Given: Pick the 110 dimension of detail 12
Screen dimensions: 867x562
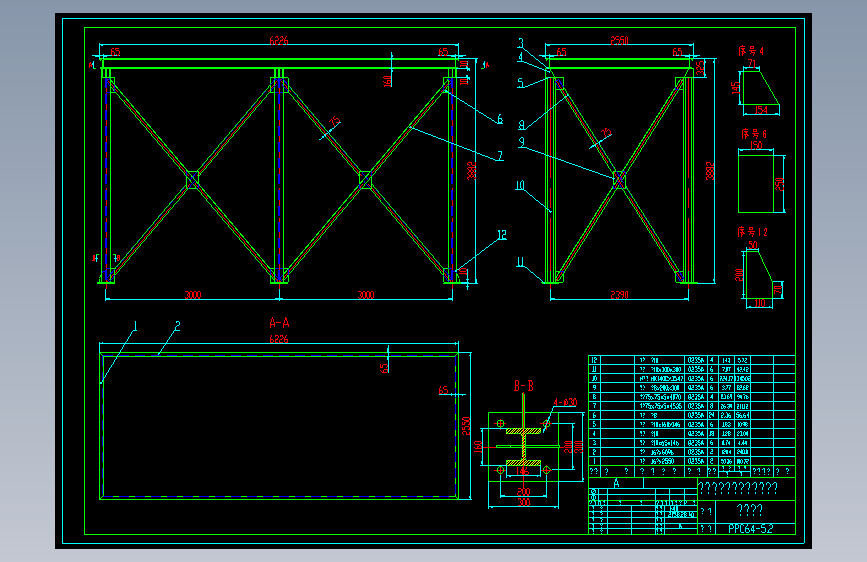Looking at the screenshot, I should (x=760, y=303).
